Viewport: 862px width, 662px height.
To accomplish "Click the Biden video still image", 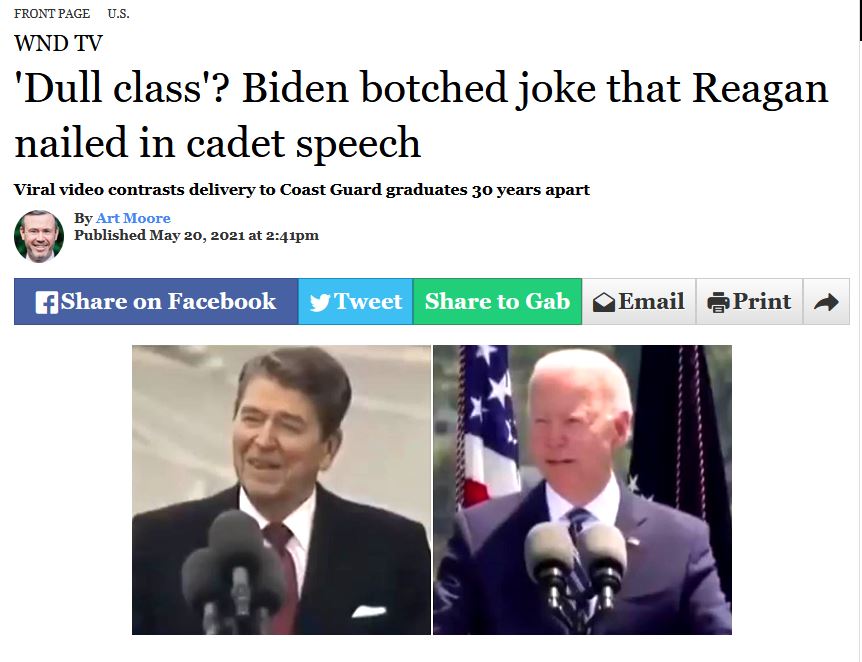I will tap(582, 490).
